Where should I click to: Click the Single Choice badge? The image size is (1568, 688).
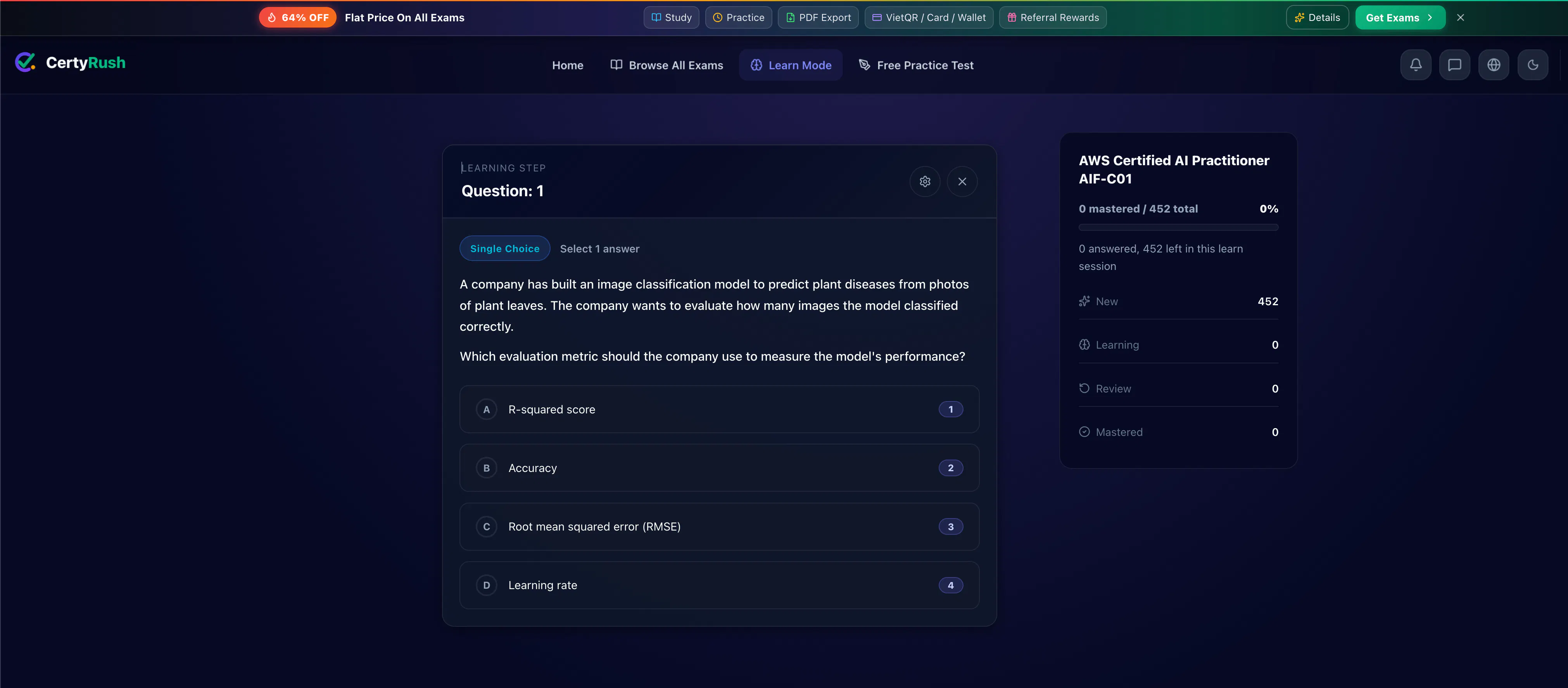click(x=504, y=249)
